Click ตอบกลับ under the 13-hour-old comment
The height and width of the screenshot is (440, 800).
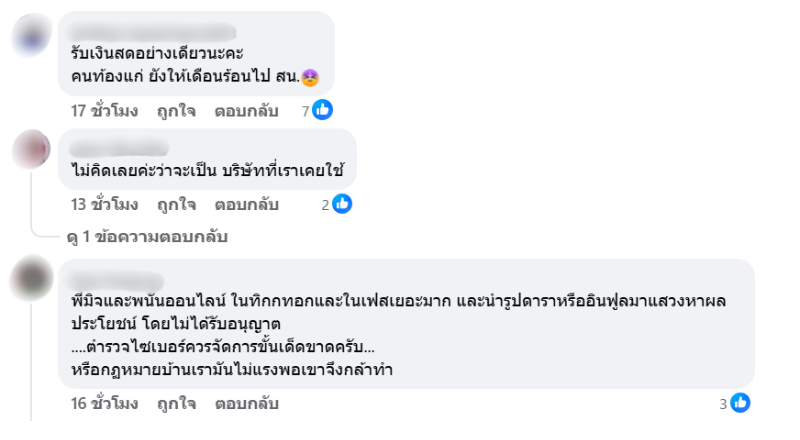coord(246,204)
